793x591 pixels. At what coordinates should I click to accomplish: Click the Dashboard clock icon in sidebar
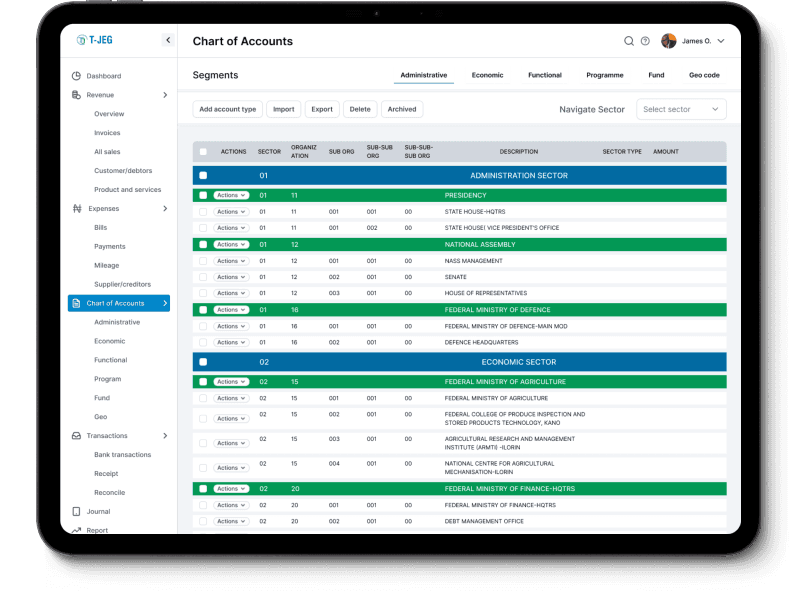[x=77, y=76]
